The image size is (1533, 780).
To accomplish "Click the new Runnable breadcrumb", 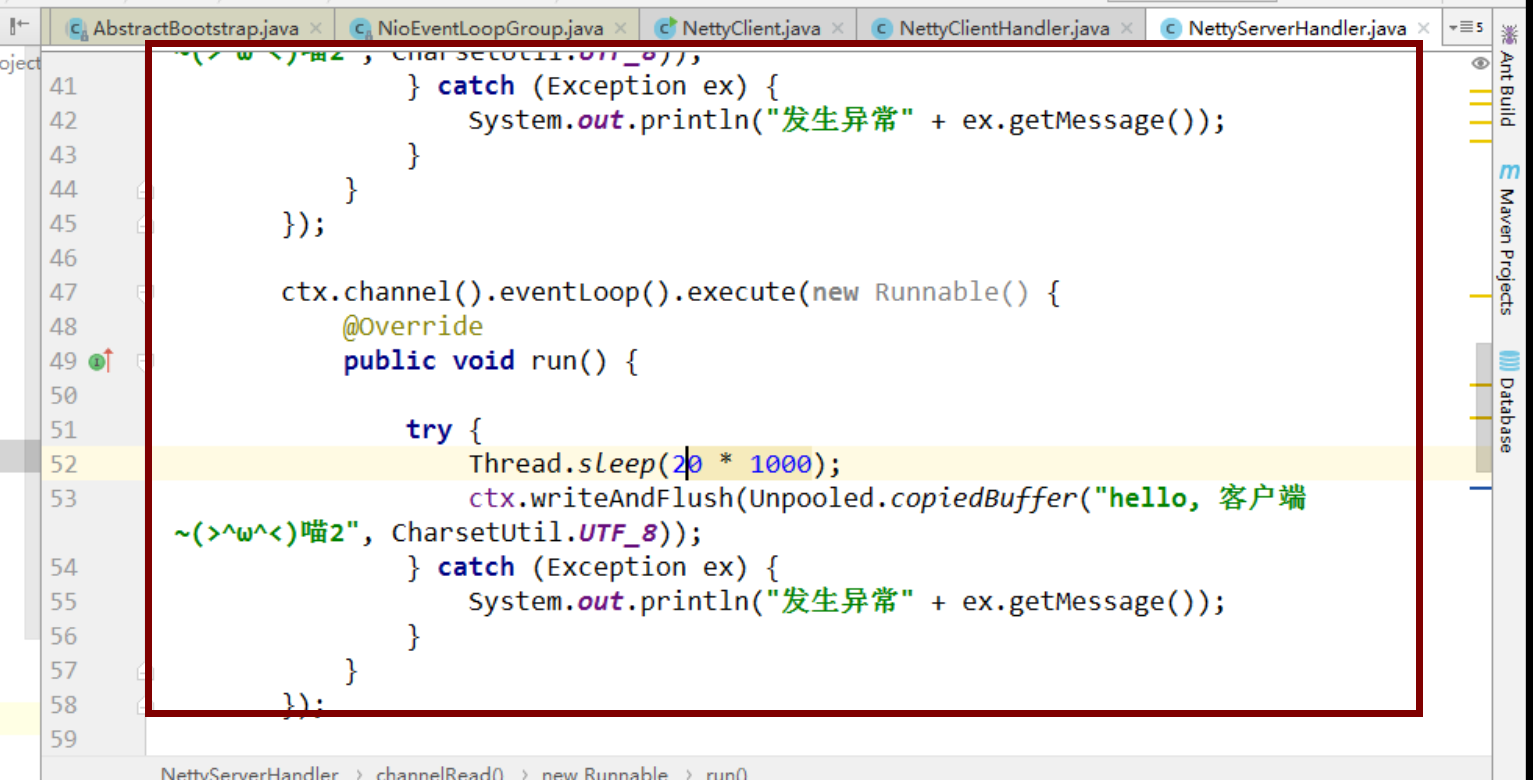I will pyautogui.click(x=605, y=773).
